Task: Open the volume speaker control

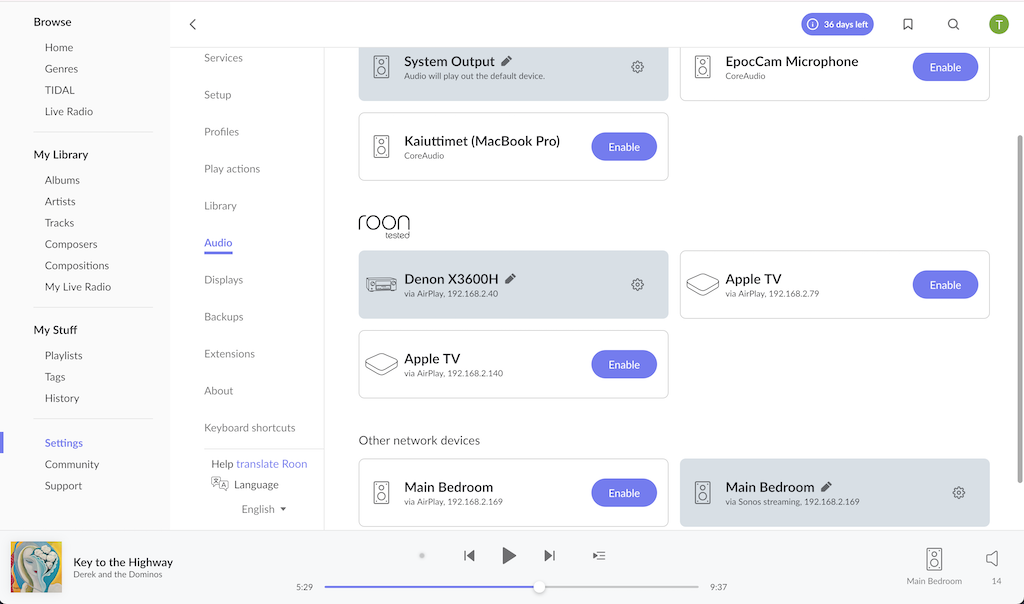Action: tap(992, 558)
